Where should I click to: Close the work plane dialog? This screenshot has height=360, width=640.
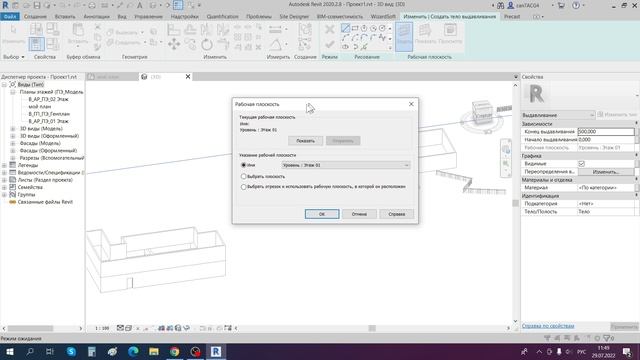pyautogui.click(x=411, y=104)
